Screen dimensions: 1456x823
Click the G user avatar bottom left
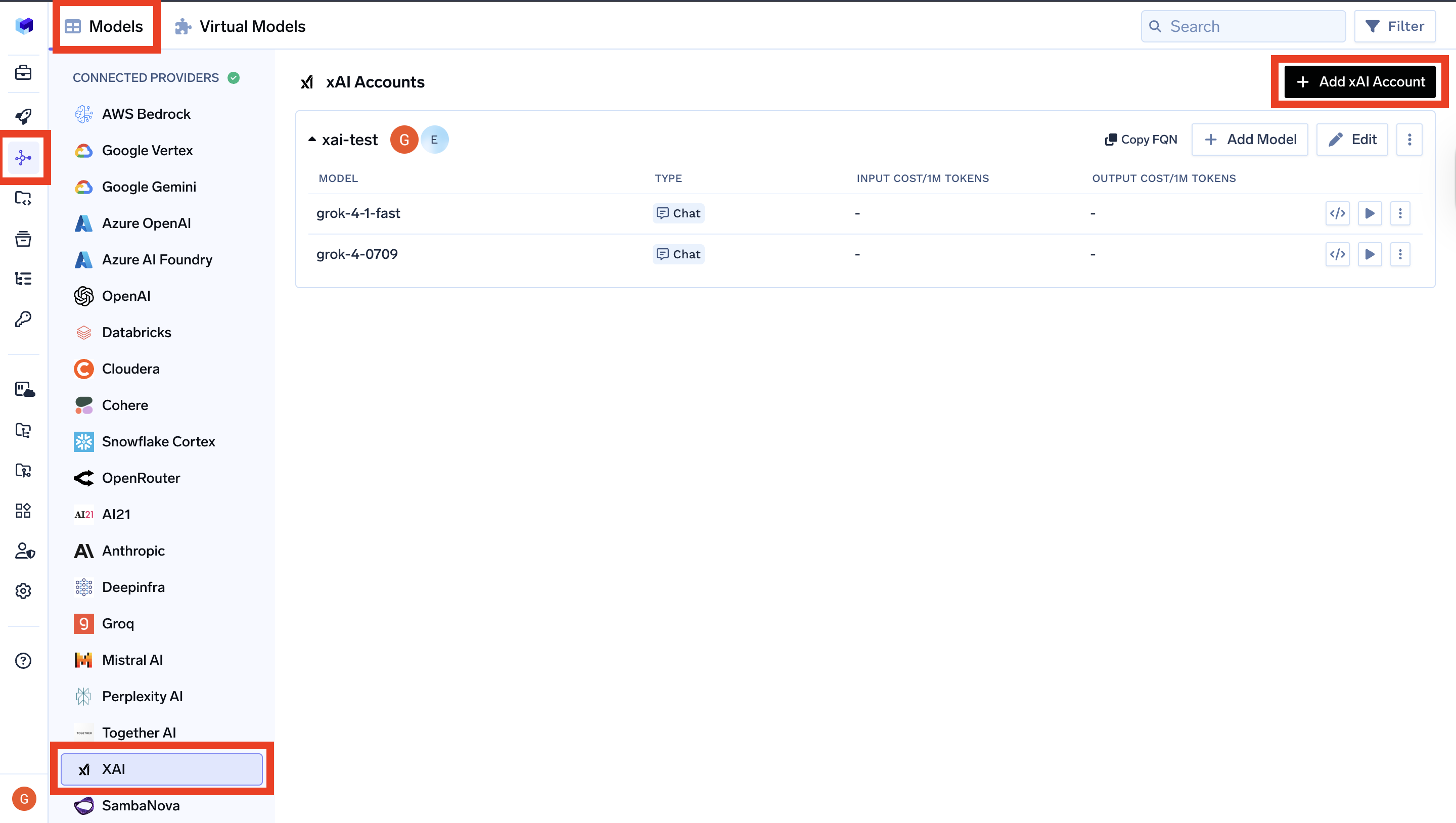tap(24, 799)
